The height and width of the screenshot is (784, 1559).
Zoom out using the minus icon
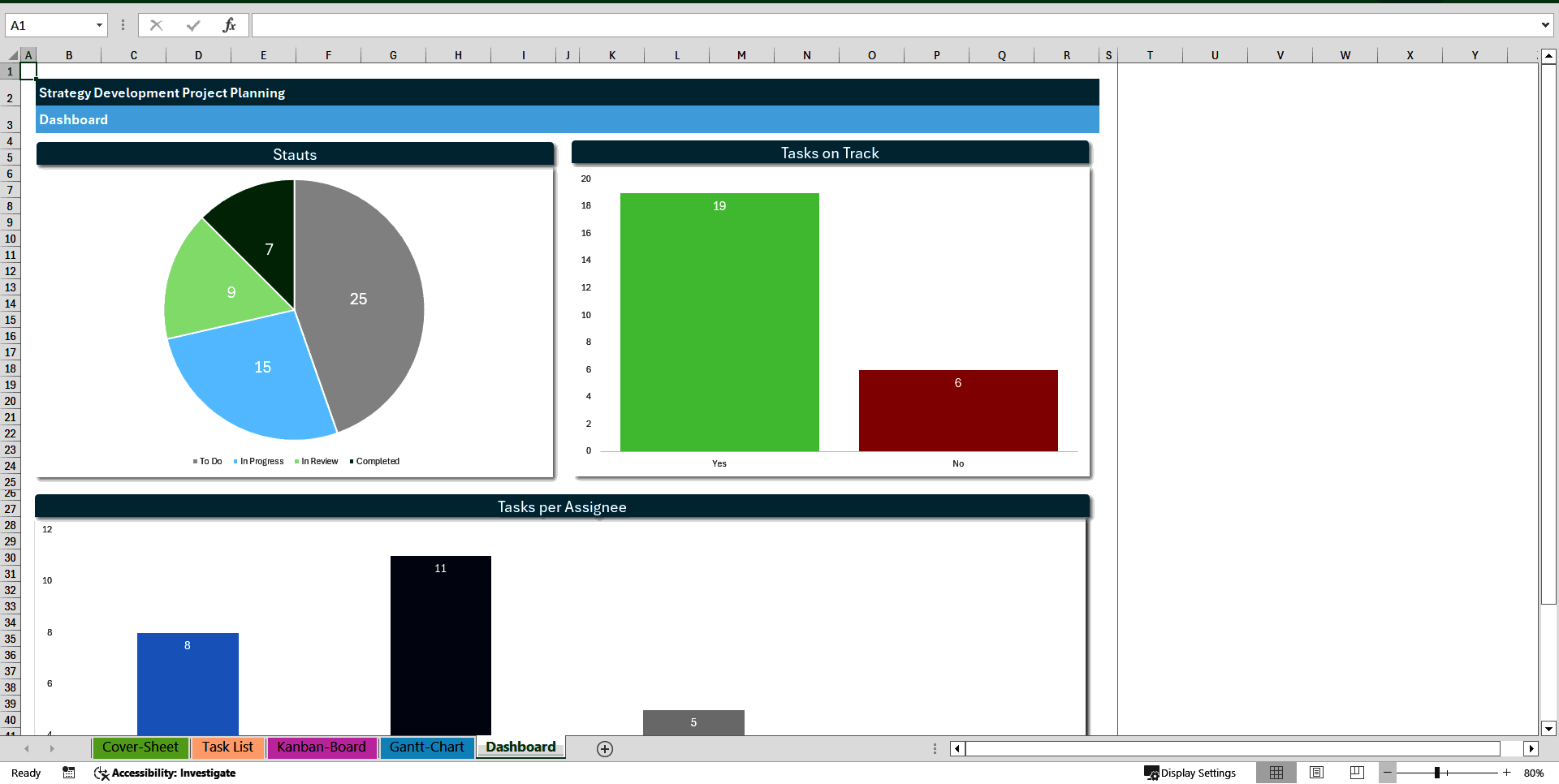pos(1388,773)
